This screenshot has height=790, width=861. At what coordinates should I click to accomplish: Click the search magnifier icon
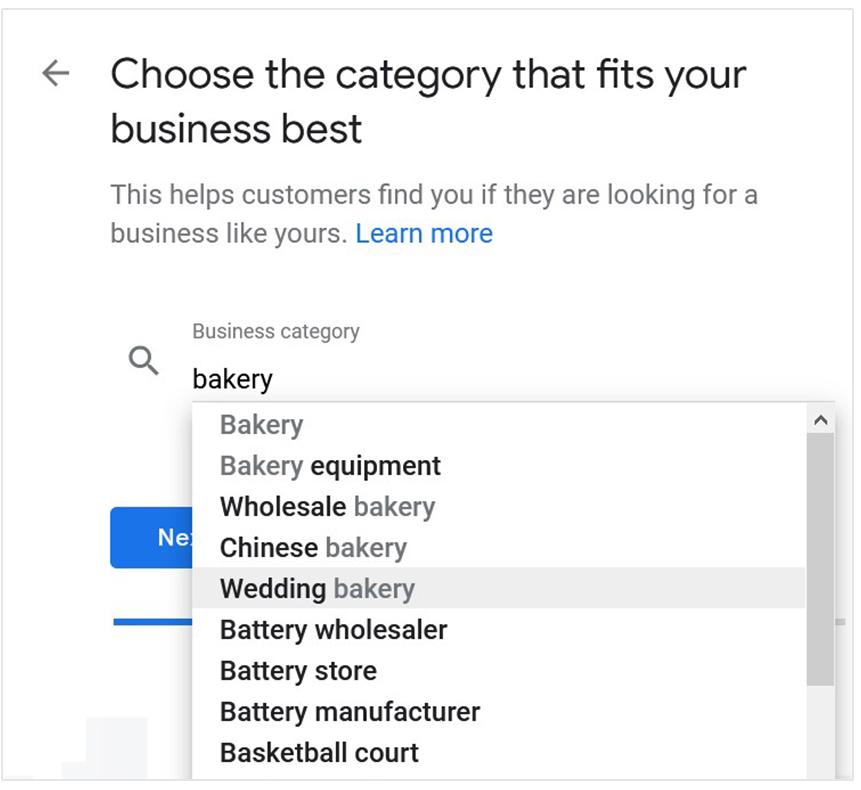tap(143, 361)
